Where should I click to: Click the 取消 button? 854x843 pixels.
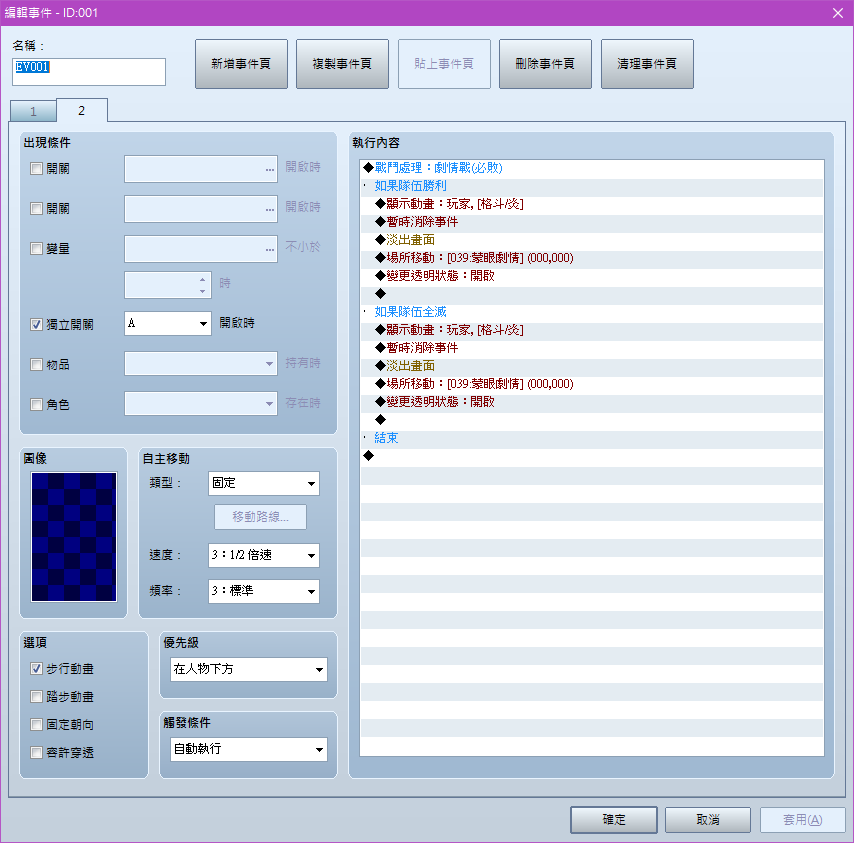coord(708,820)
